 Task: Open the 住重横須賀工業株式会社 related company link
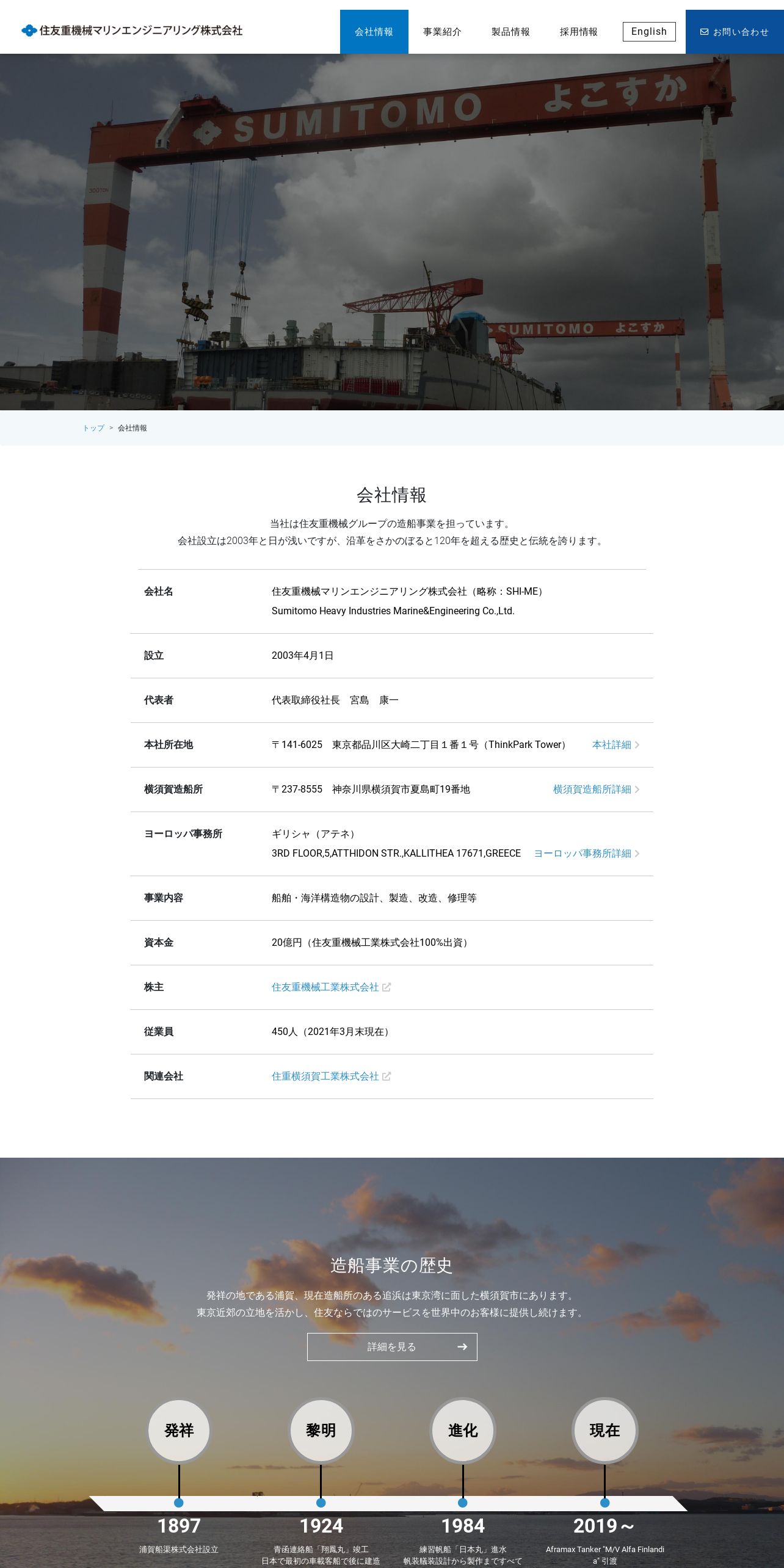pyautogui.click(x=325, y=1076)
